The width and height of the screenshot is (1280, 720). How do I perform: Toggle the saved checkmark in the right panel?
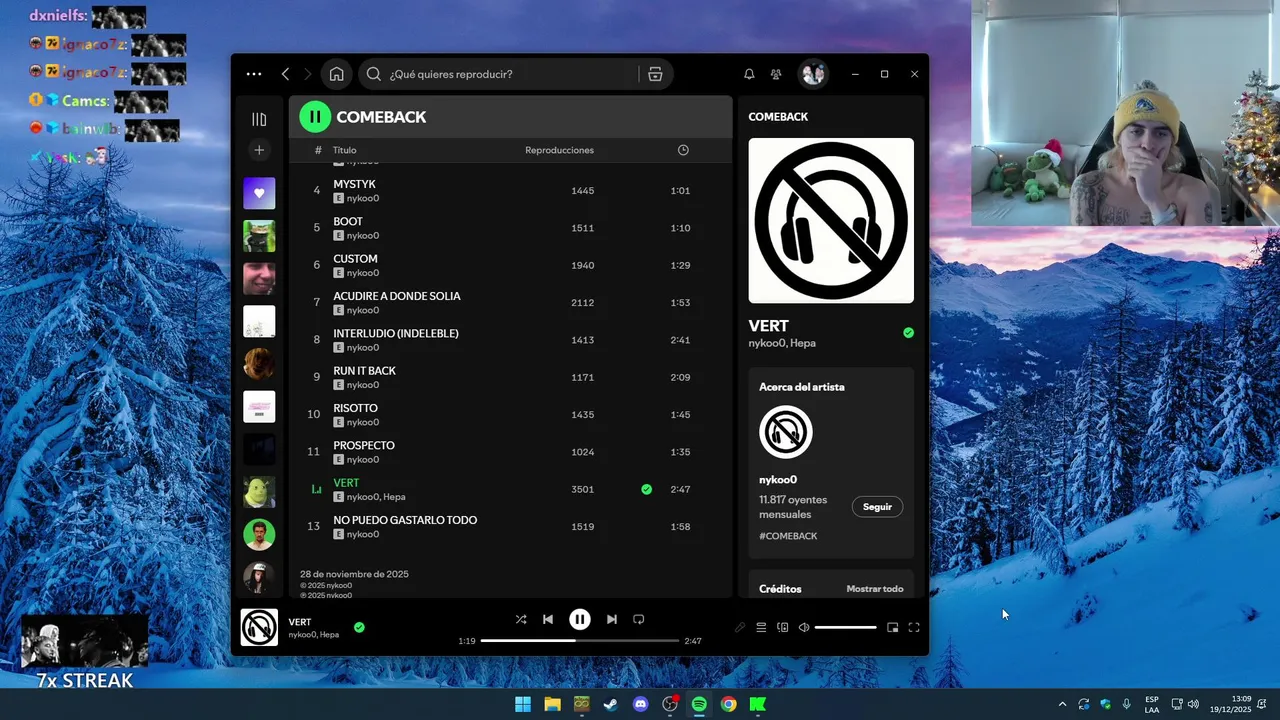[x=908, y=333]
